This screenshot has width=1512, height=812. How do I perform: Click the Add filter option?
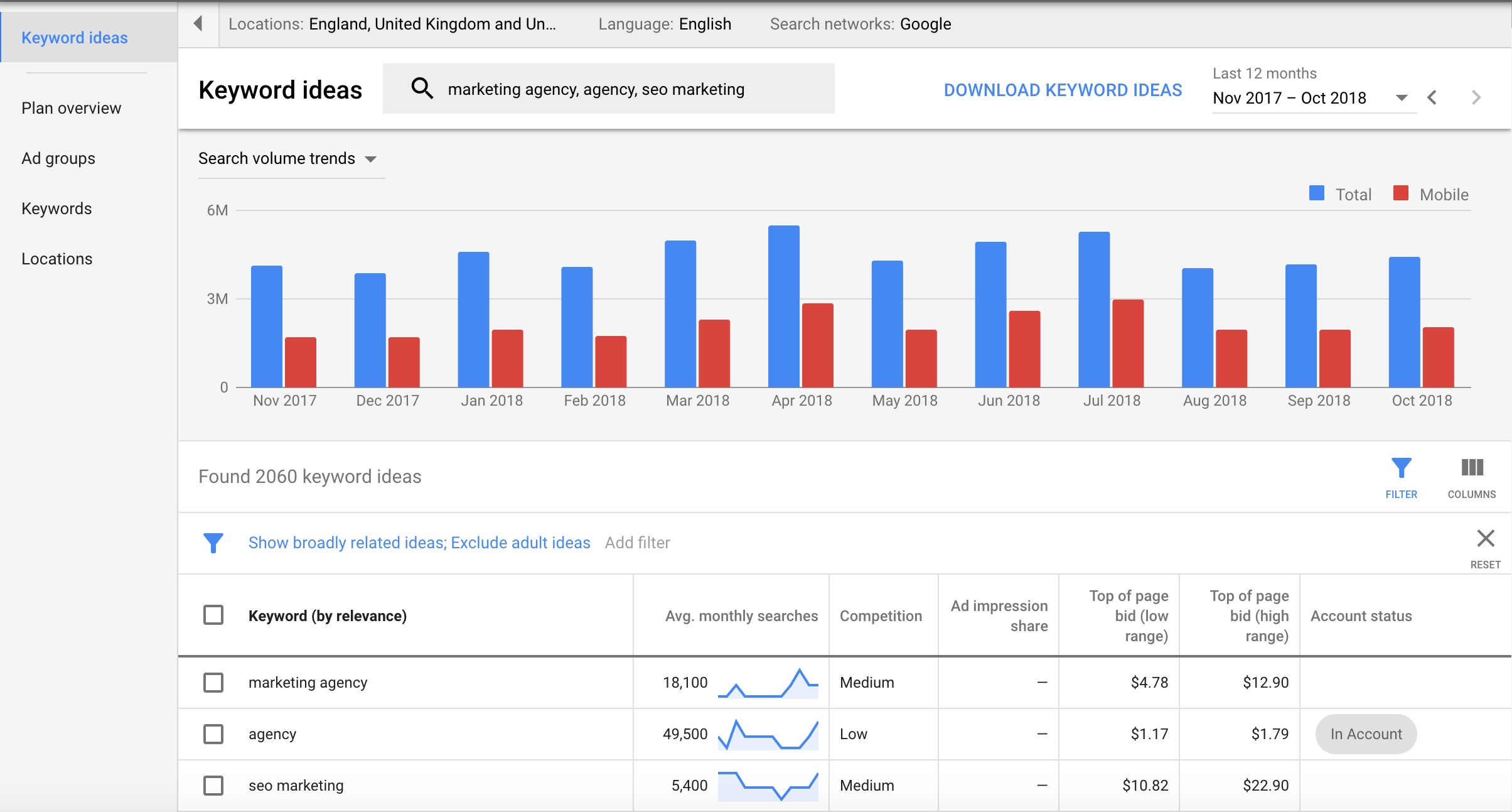coord(638,542)
